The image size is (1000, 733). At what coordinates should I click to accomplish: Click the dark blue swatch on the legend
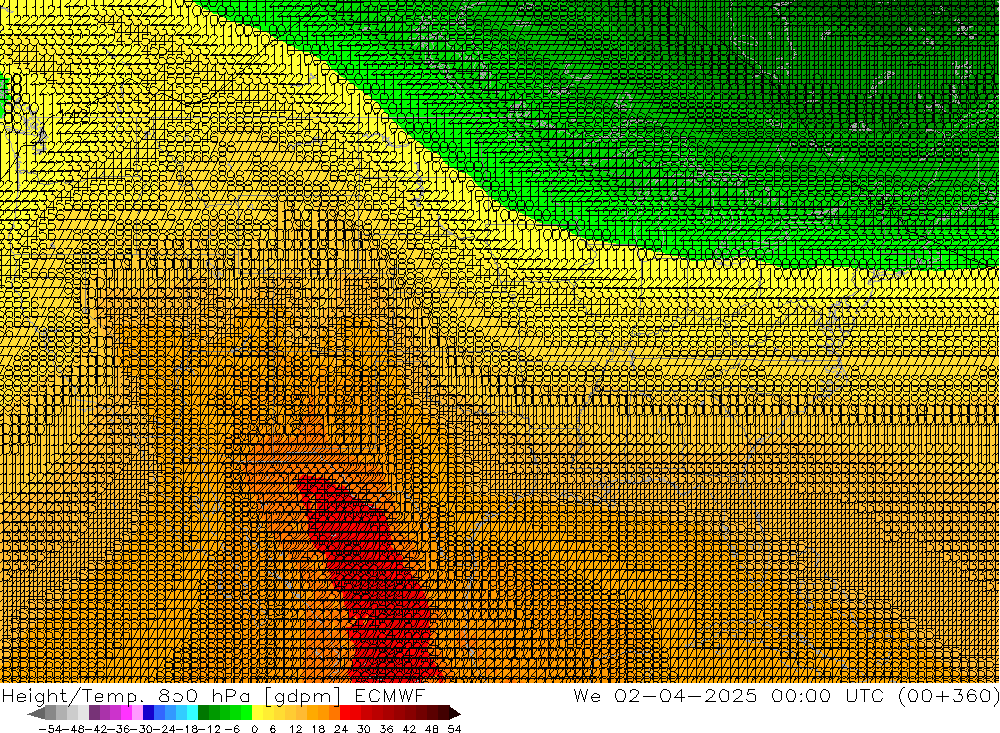(x=150, y=713)
